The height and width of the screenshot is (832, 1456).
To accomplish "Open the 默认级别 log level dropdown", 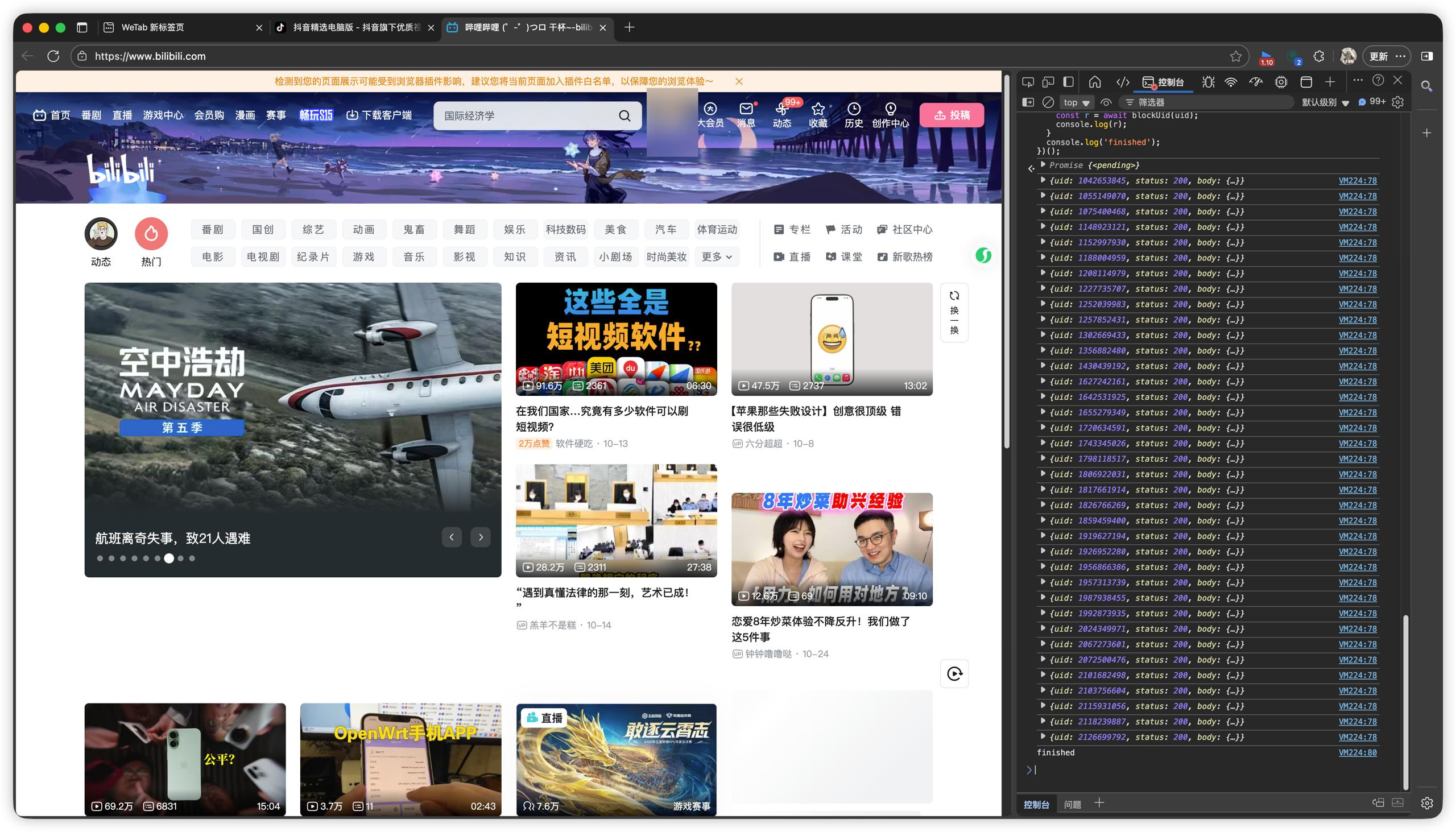I will (1325, 102).
